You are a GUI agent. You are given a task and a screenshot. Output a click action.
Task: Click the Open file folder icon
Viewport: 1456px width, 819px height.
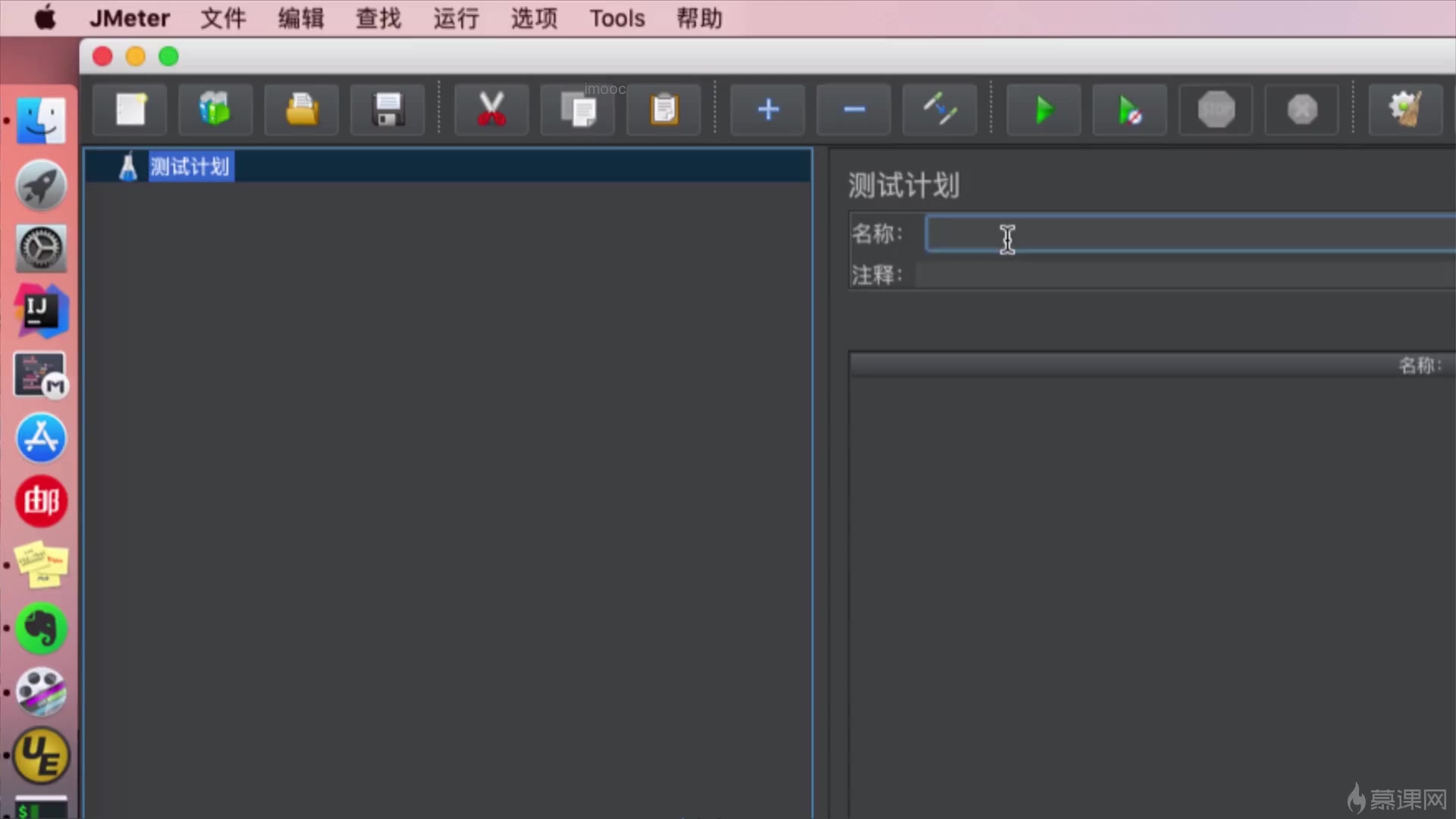(301, 110)
